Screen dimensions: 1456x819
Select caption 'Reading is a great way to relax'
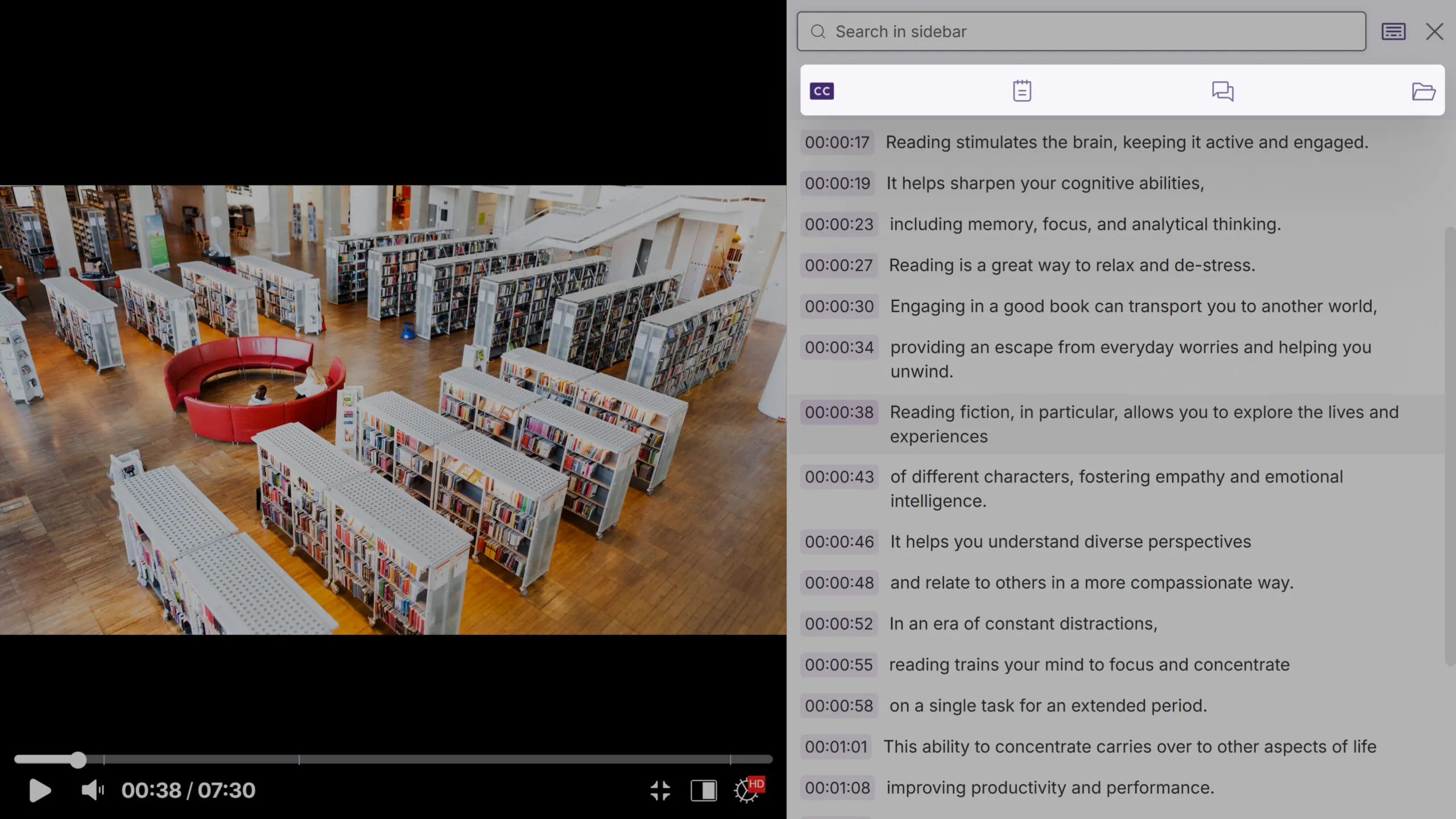click(x=1072, y=265)
